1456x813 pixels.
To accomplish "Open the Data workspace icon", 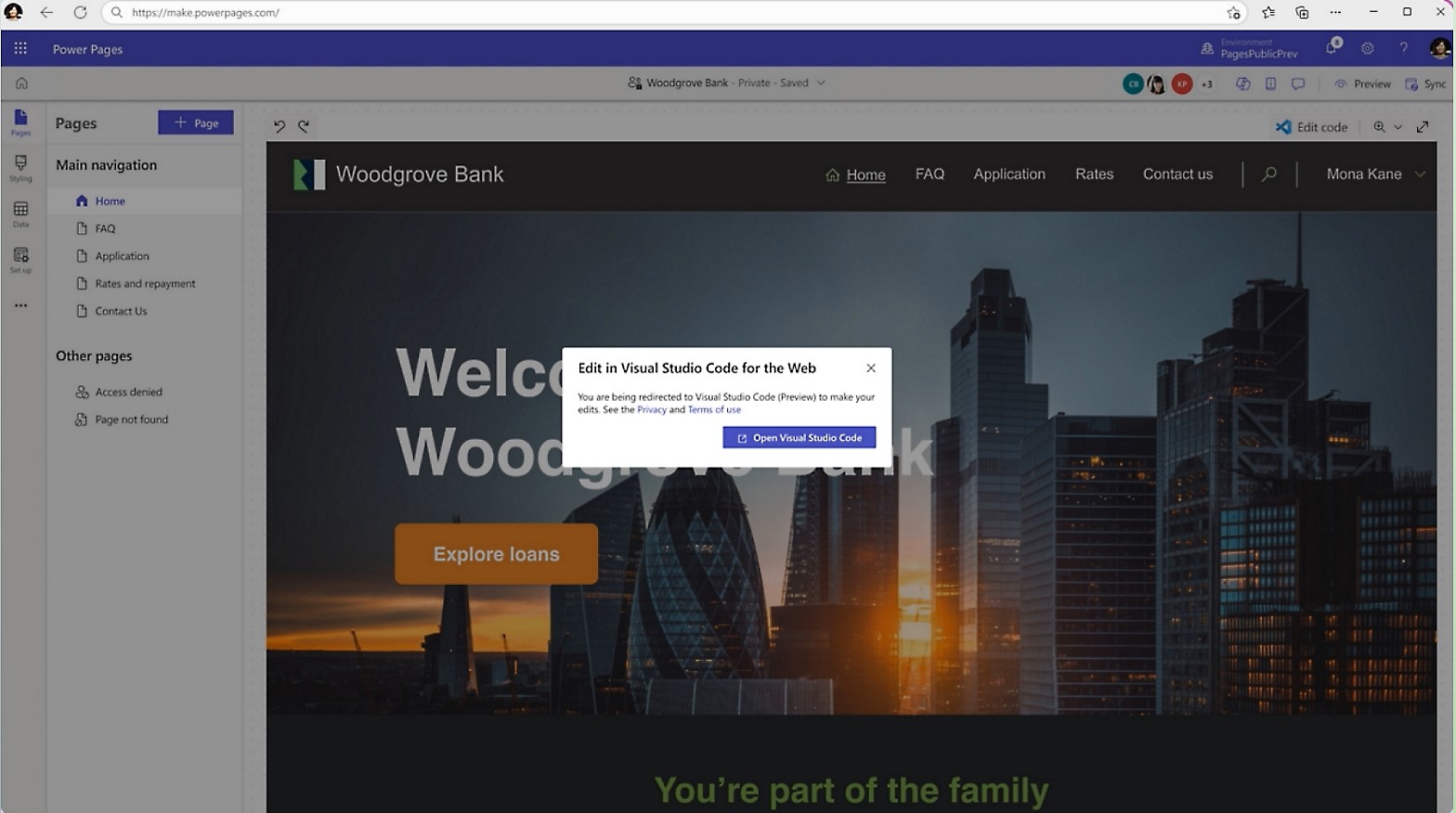I will (x=20, y=213).
